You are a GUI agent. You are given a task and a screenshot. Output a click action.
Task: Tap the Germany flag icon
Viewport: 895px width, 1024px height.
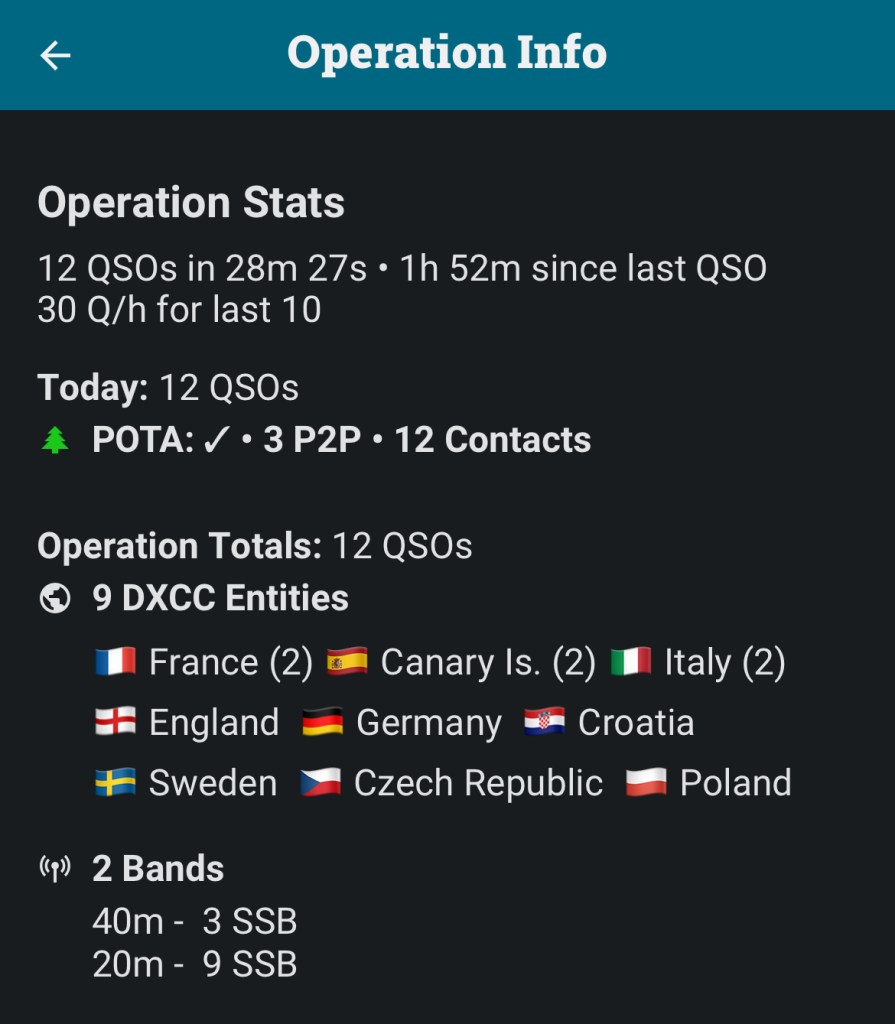click(x=322, y=722)
